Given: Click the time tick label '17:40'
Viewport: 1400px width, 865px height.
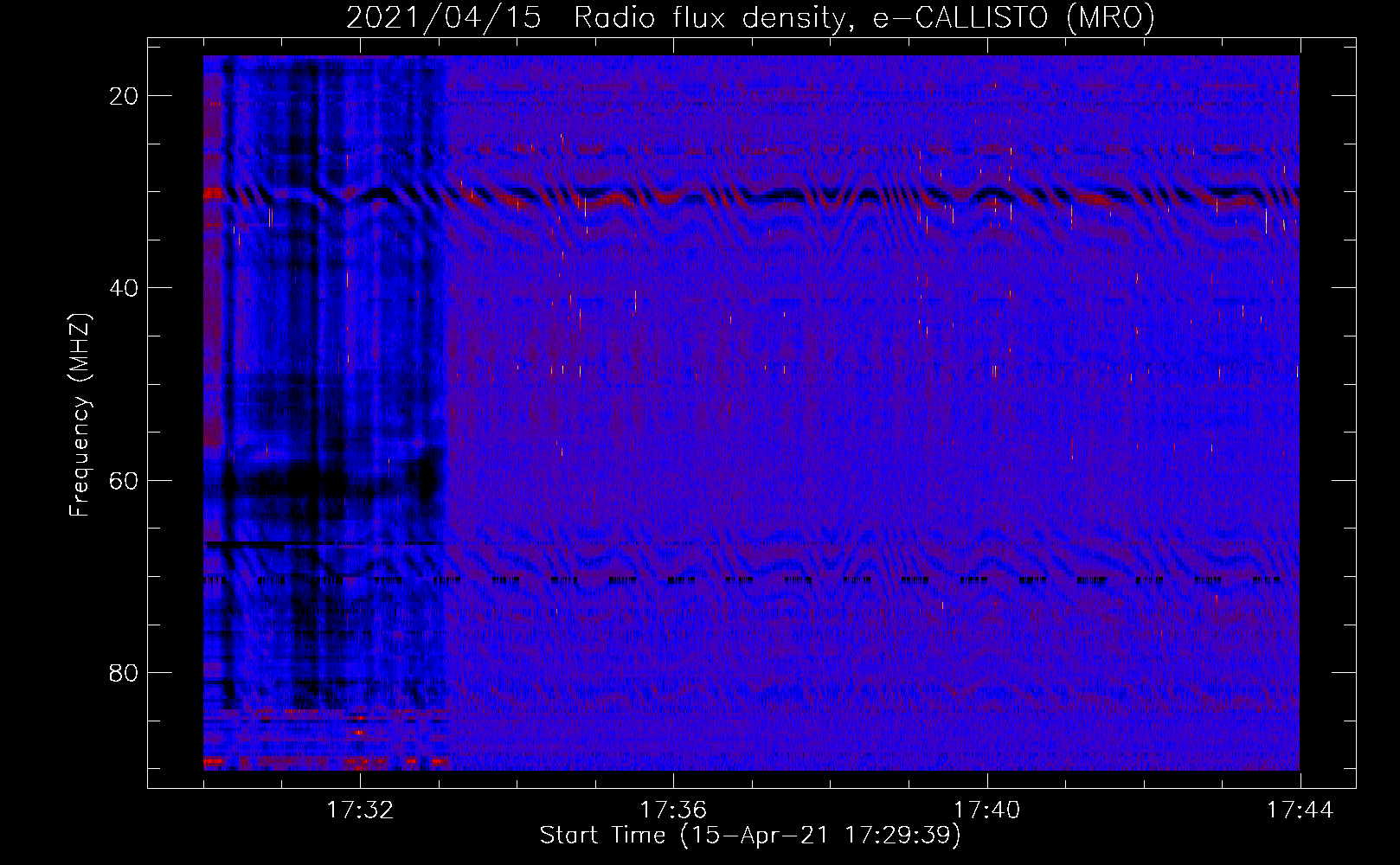Looking at the screenshot, I should pos(986,810).
